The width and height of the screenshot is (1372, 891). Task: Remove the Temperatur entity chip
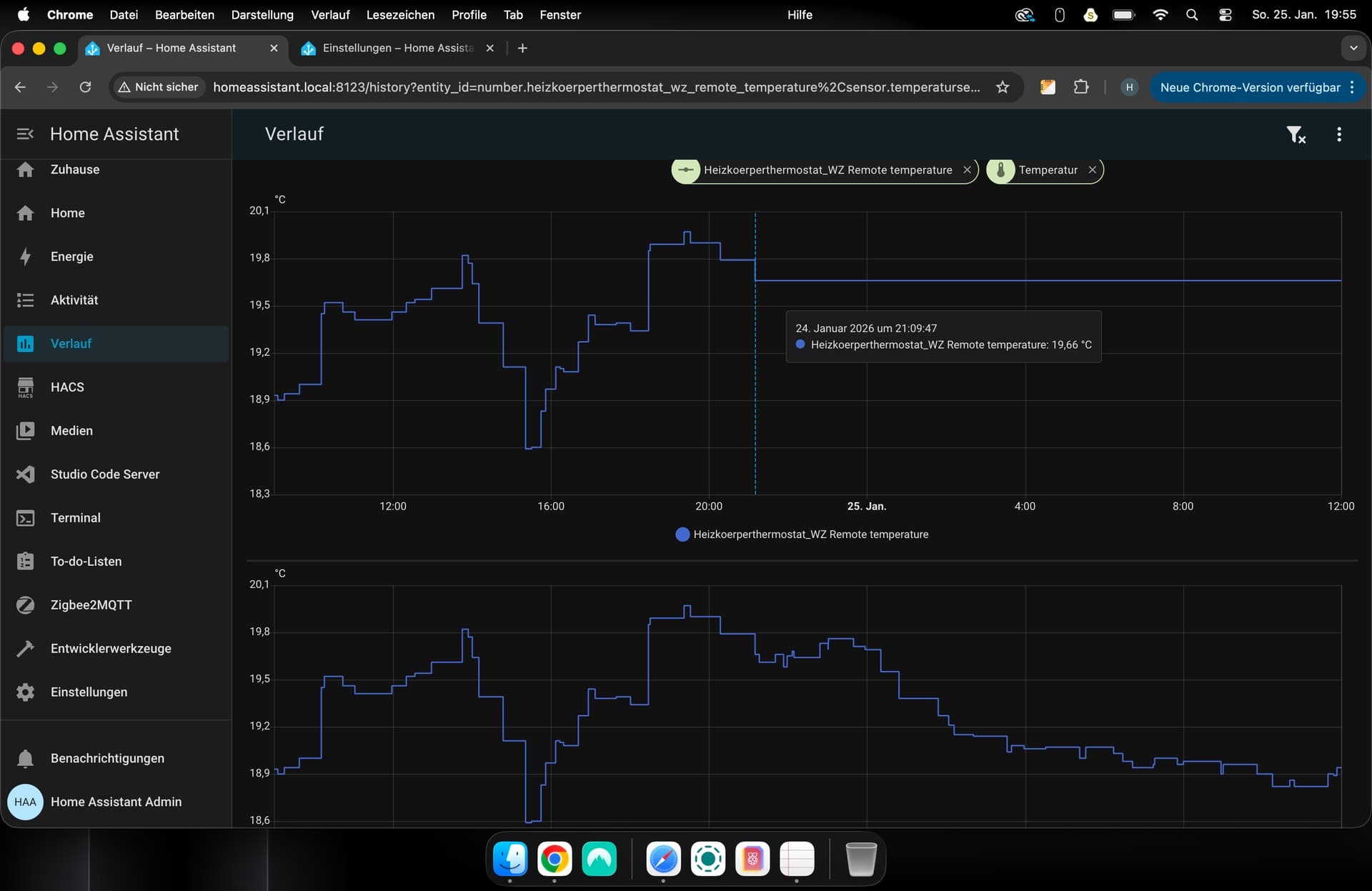pos(1092,170)
